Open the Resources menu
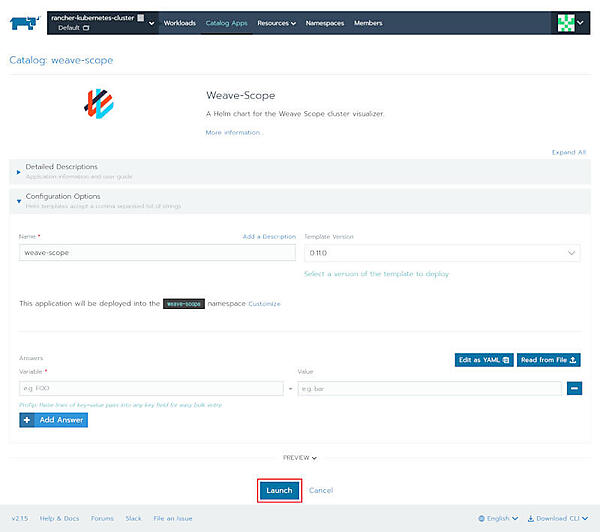 [x=276, y=23]
